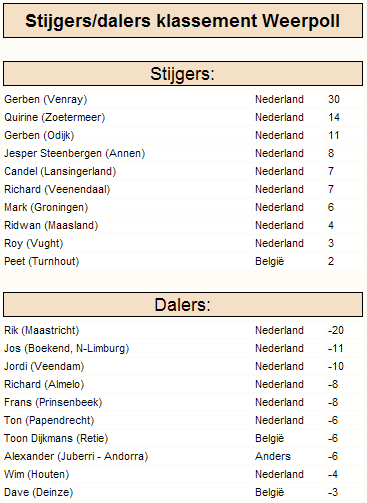Select Candel (Lansingerland) in the risers list
This screenshot has width=367, height=503.
(x=60, y=171)
